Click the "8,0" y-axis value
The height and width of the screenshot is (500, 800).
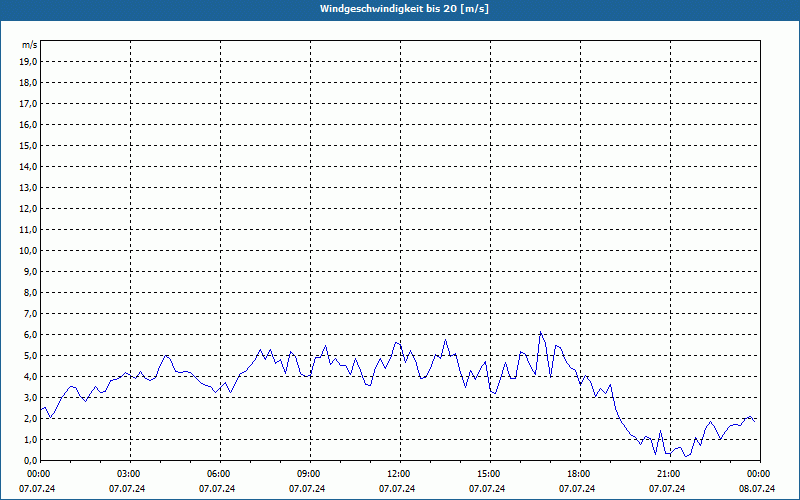[31, 293]
